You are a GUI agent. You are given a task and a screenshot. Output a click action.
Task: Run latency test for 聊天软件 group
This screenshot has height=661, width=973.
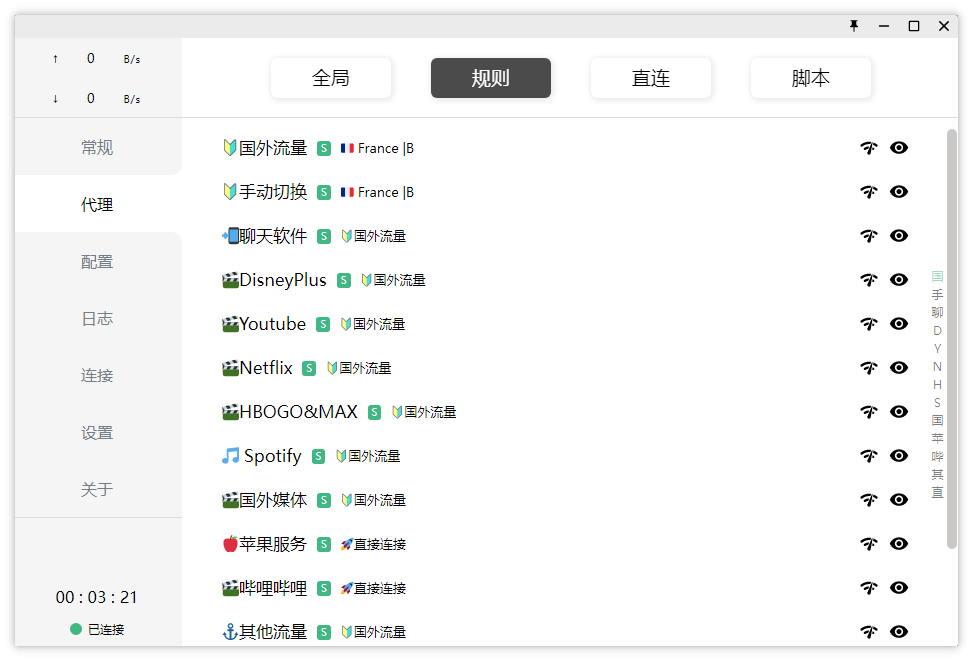pos(869,236)
